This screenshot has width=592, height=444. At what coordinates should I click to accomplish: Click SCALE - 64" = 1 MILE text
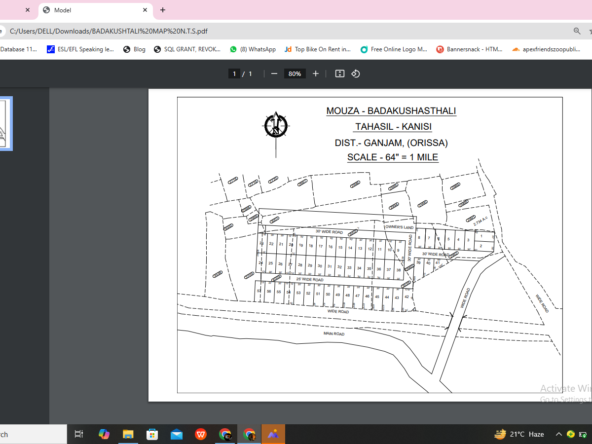click(393, 157)
